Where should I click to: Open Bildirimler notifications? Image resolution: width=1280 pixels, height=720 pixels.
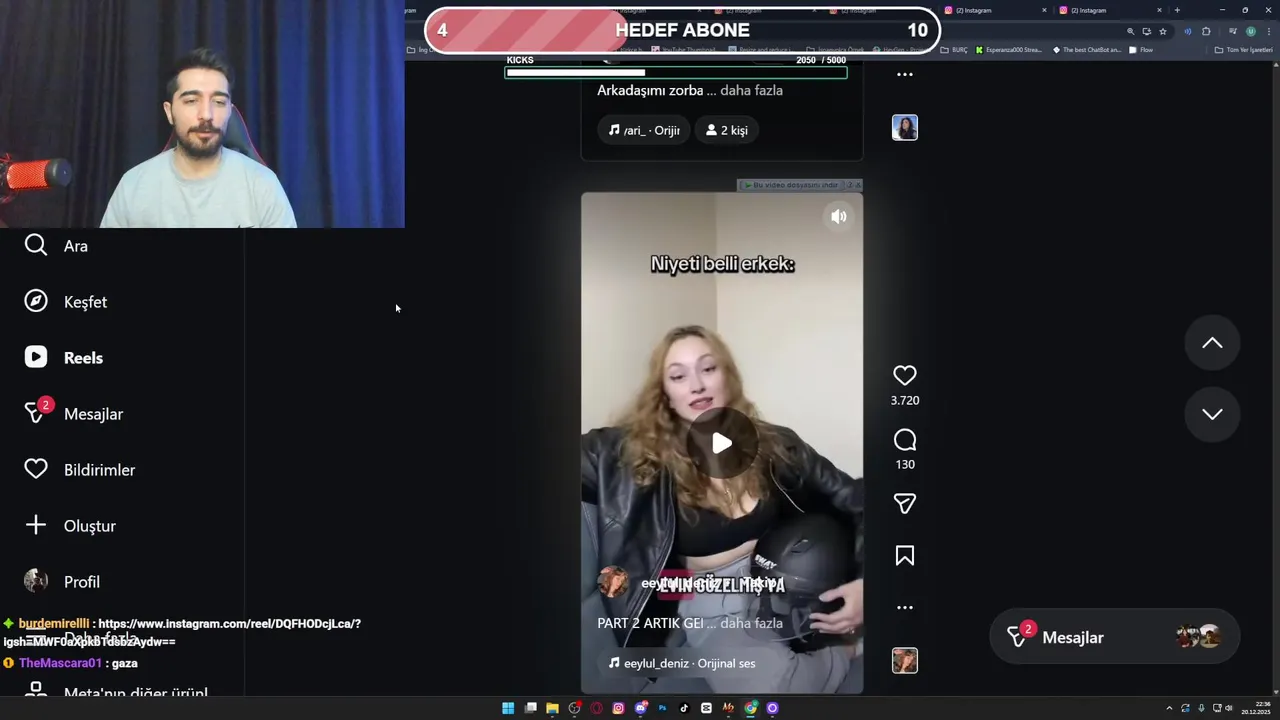coord(80,470)
